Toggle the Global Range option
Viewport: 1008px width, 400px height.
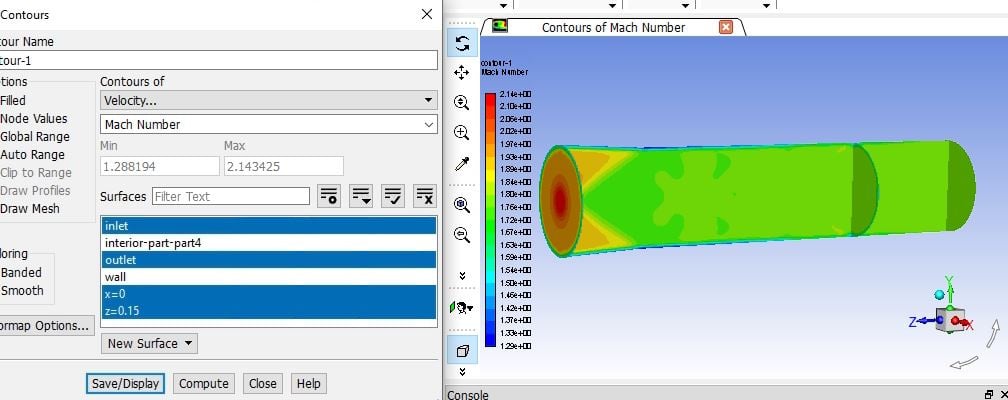pyautogui.click(x=35, y=136)
